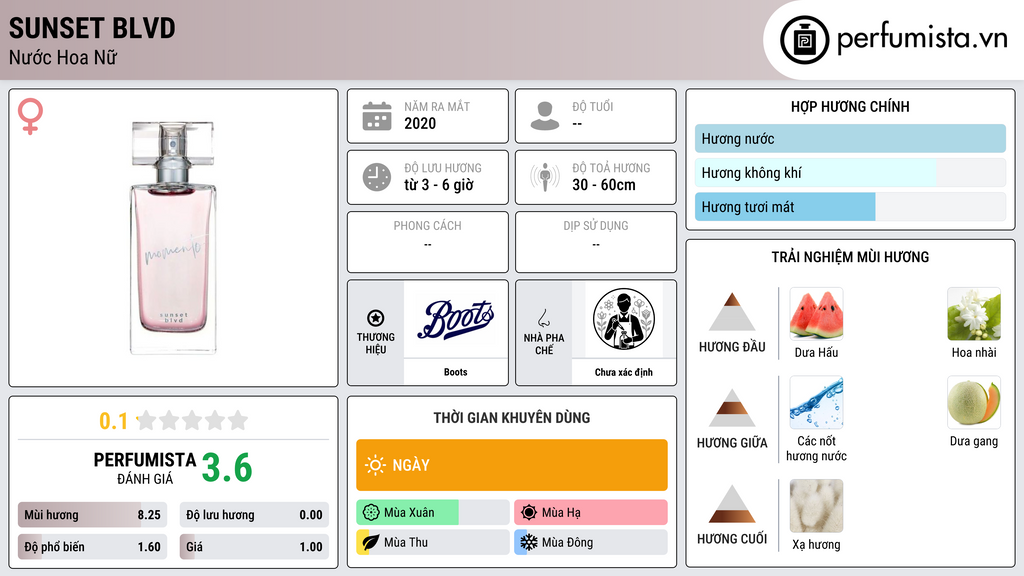The image size is (1024, 576).
Task: Click the calendar icon beside Năm ra mắt
Action: [377, 116]
